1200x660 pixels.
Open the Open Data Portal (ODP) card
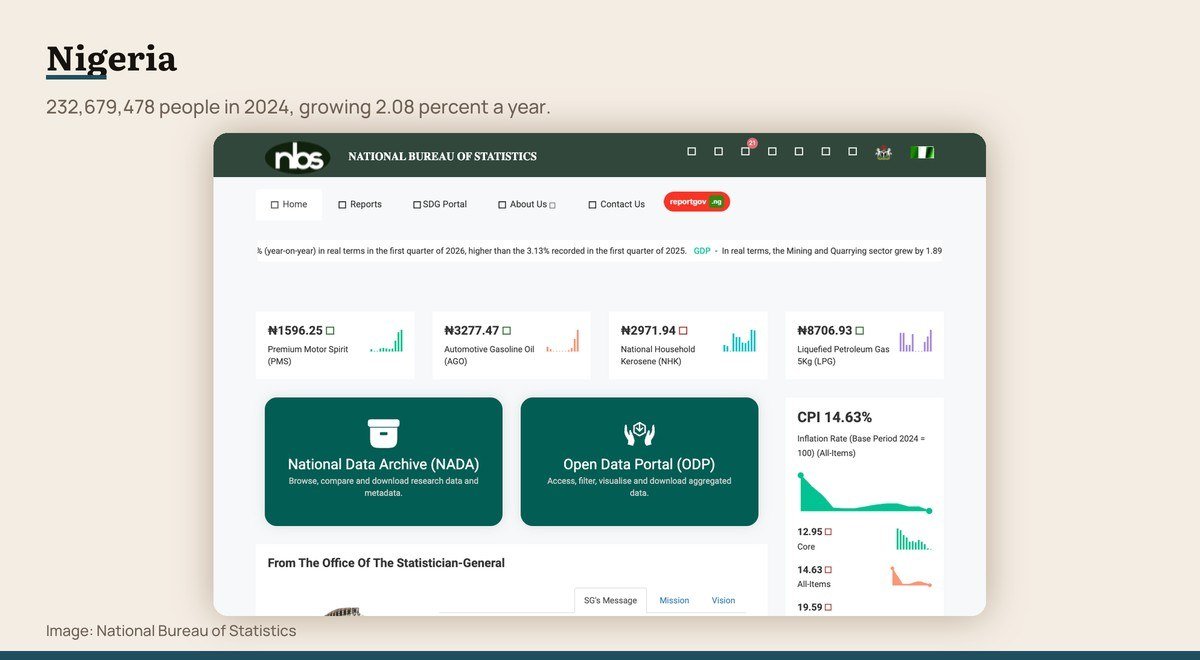coord(639,462)
